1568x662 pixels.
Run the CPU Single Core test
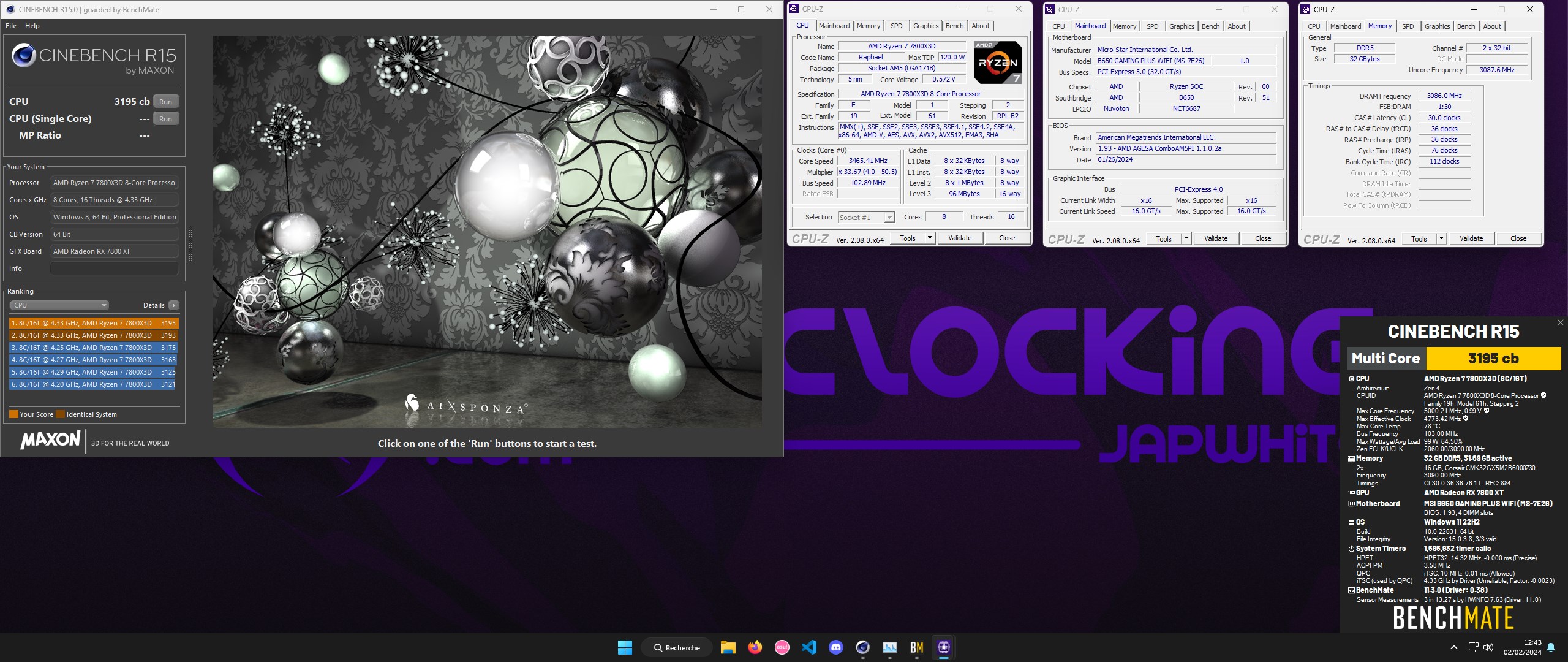[x=165, y=119]
